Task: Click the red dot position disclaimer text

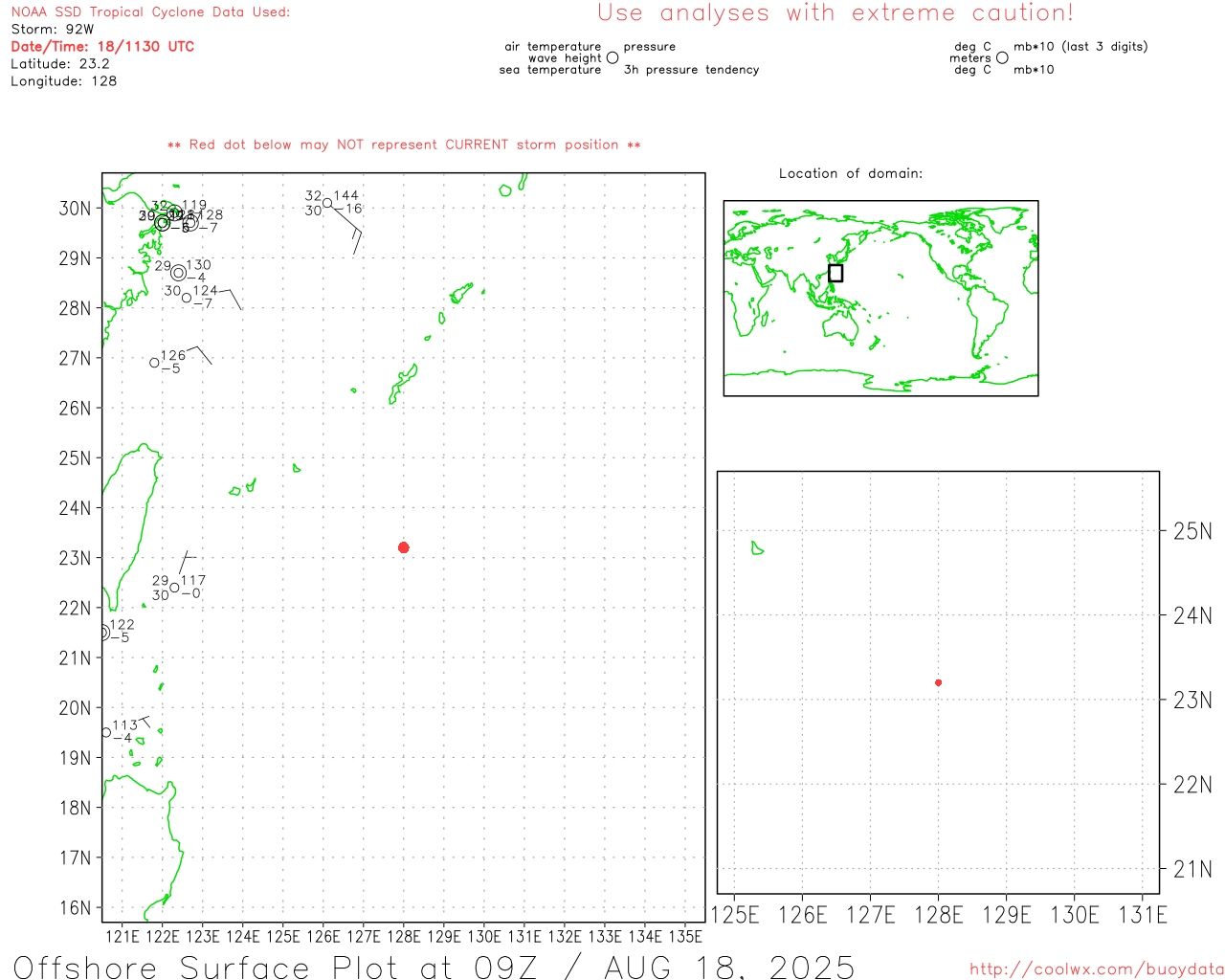Action: pos(404,145)
